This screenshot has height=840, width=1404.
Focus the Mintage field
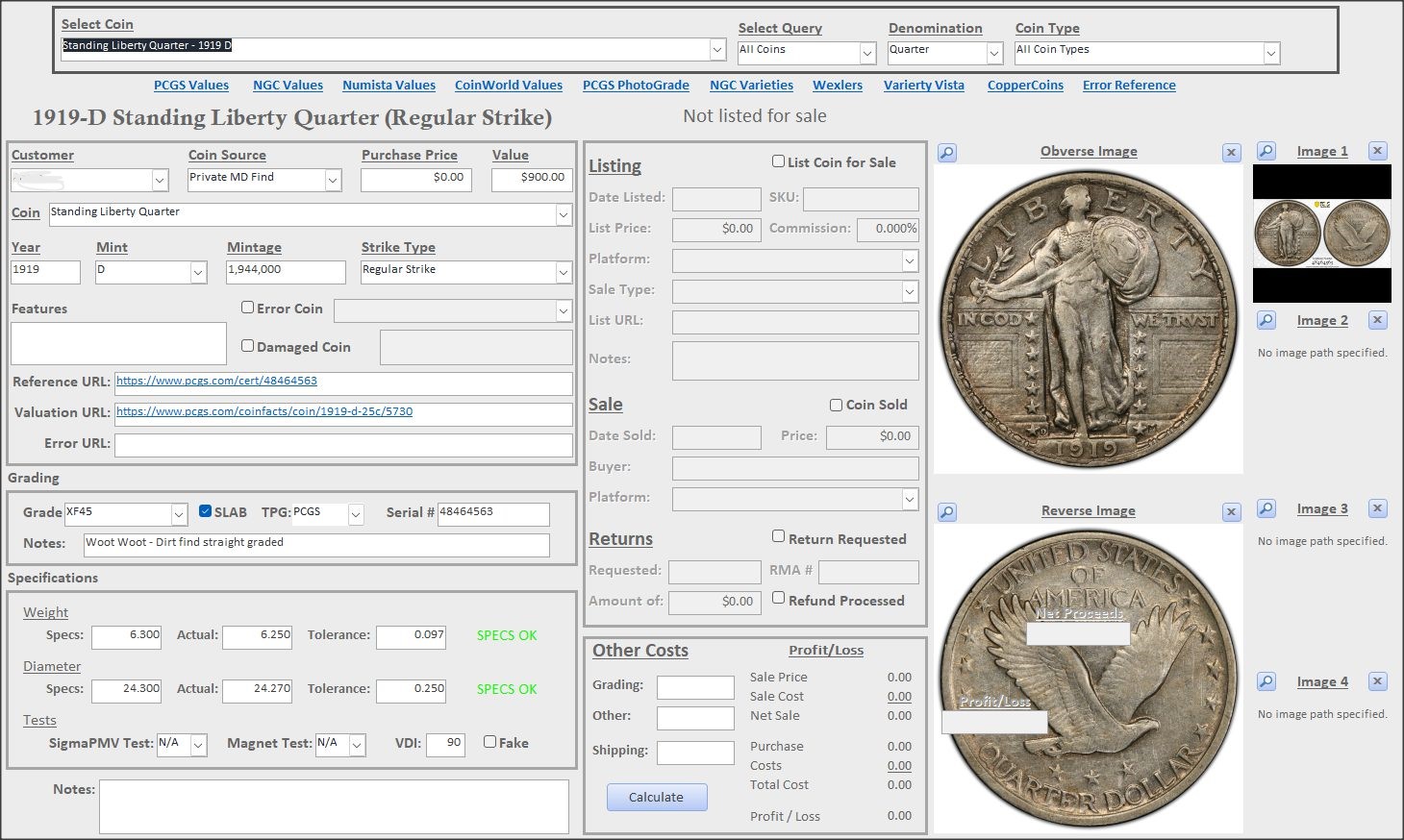coord(286,272)
